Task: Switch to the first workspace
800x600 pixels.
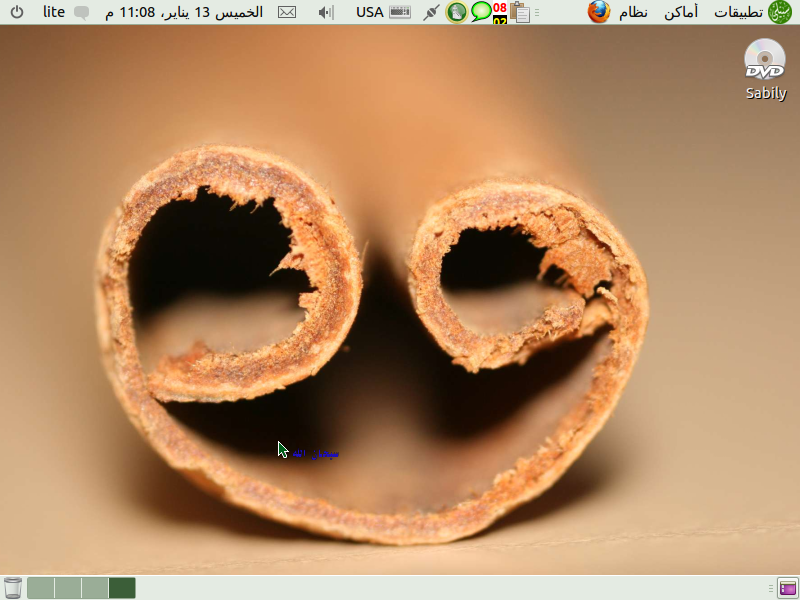Action: tap(41, 588)
